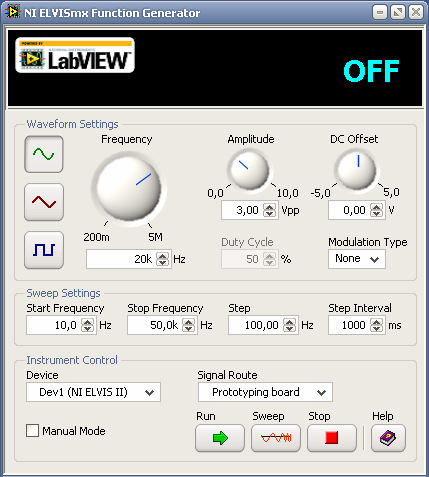Enable the Manual Mode checkbox
429x477 pixels.
pyautogui.click(x=32, y=430)
